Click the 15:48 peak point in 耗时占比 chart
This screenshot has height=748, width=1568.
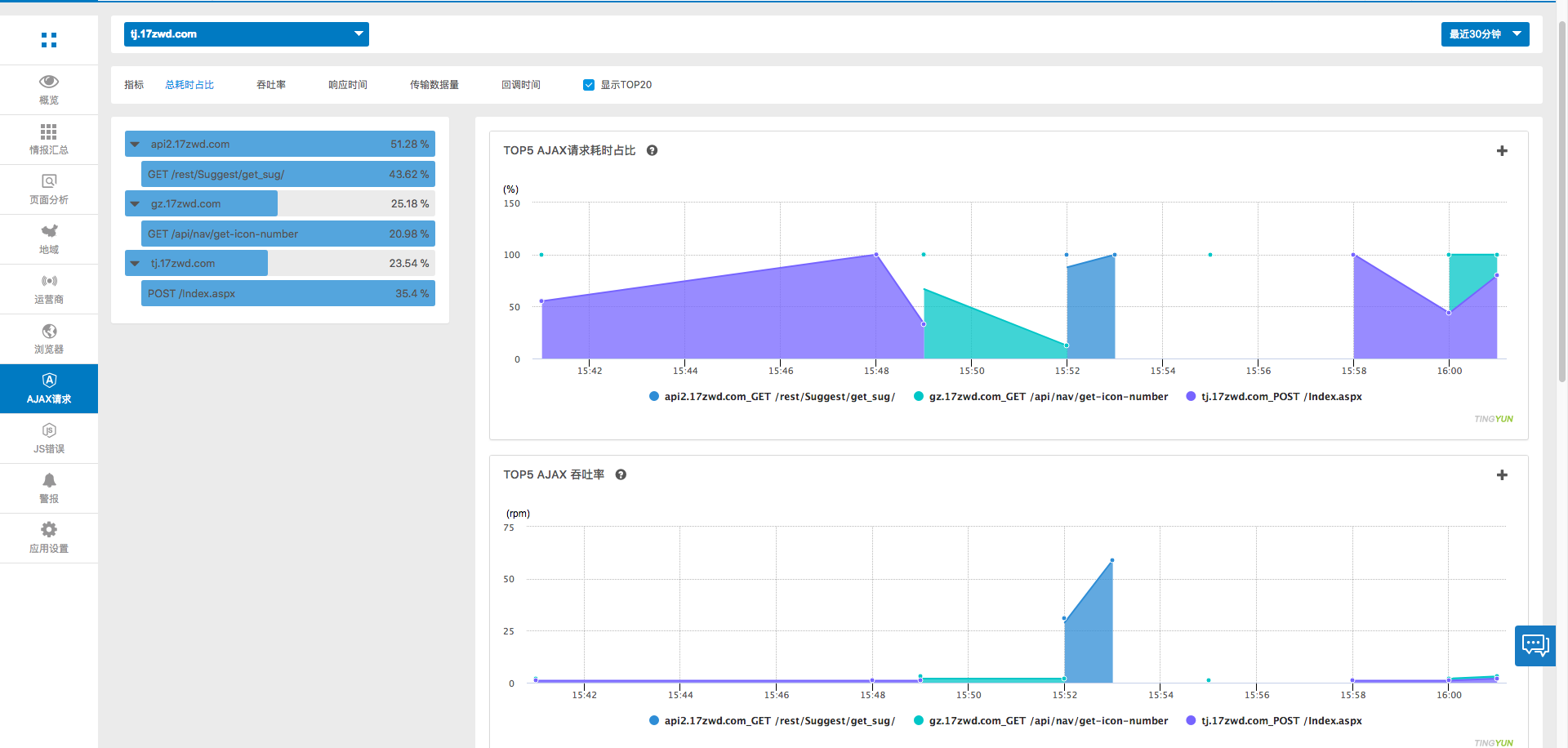point(876,255)
